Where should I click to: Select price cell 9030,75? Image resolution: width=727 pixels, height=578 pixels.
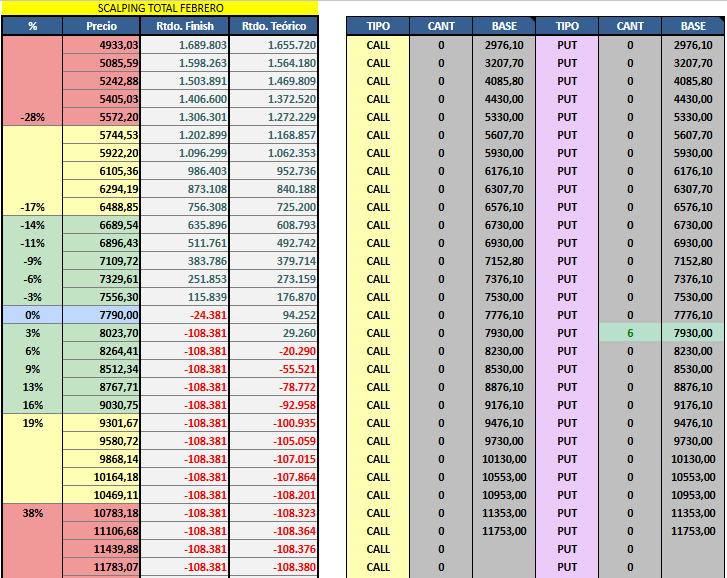[x=101, y=405]
